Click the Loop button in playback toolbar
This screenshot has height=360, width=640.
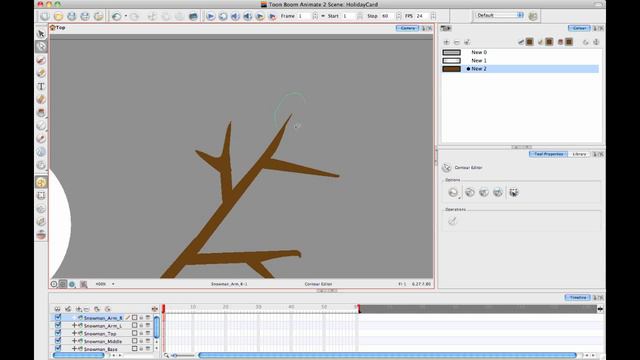223,16
